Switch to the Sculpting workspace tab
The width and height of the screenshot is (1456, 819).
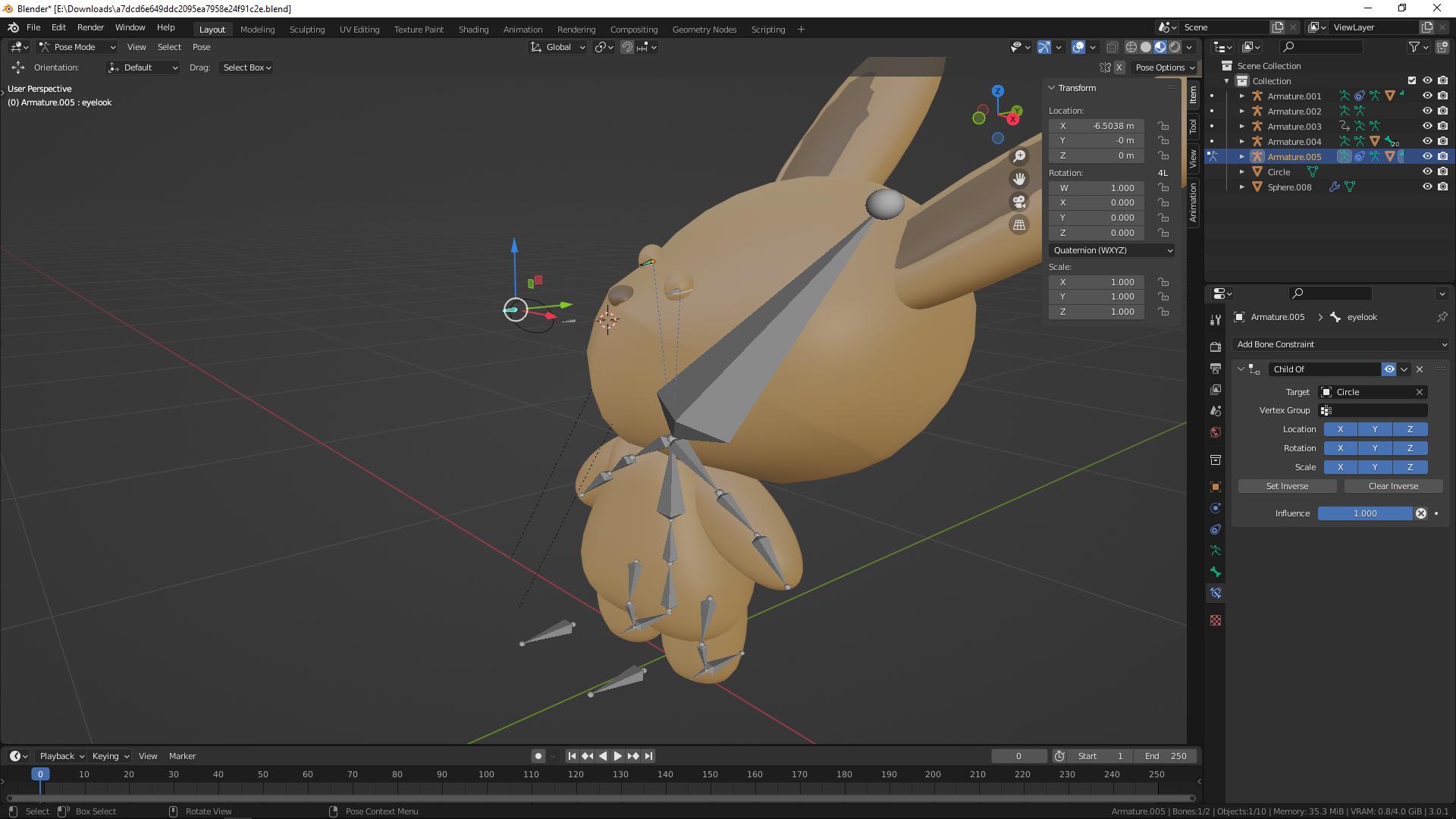(x=307, y=30)
